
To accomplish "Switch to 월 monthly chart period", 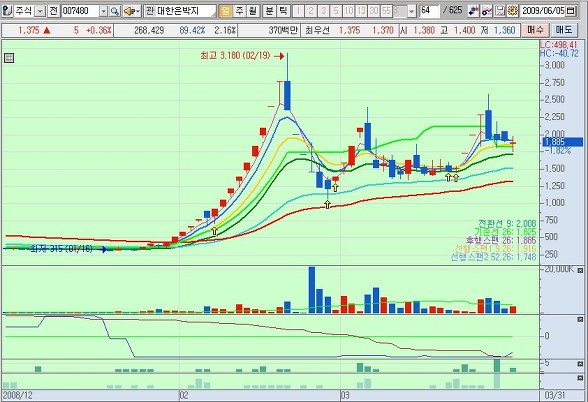I will click(253, 11).
